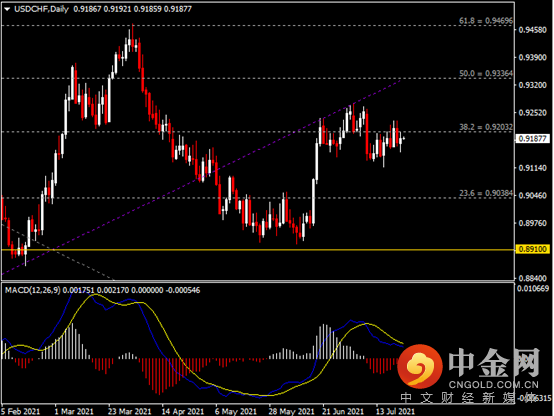This screenshot has height=416, width=554.
Task: Select the USDCHF,Daily chart title
Action: pyautogui.click(x=41, y=9)
